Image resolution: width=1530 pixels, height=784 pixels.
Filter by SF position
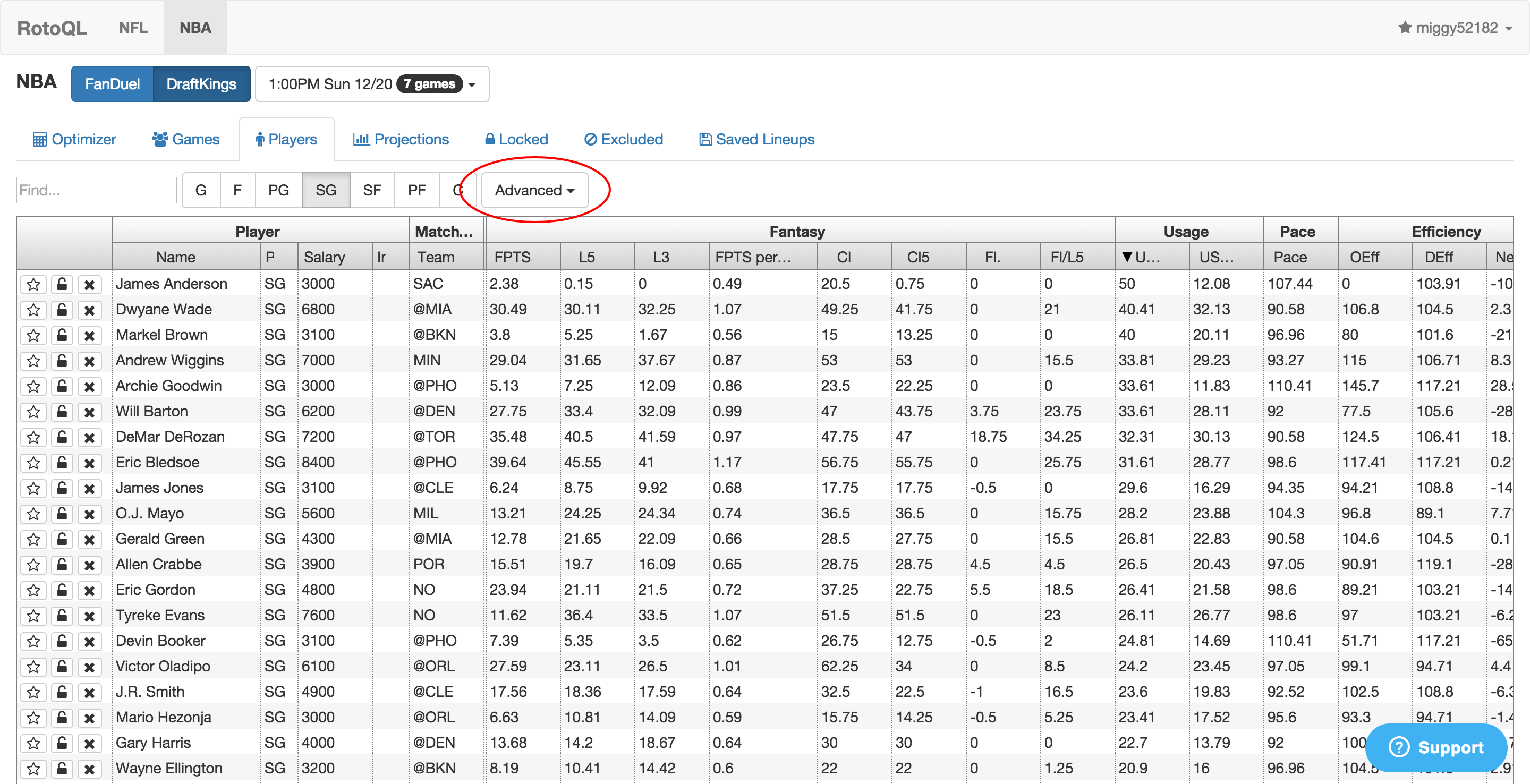(372, 190)
